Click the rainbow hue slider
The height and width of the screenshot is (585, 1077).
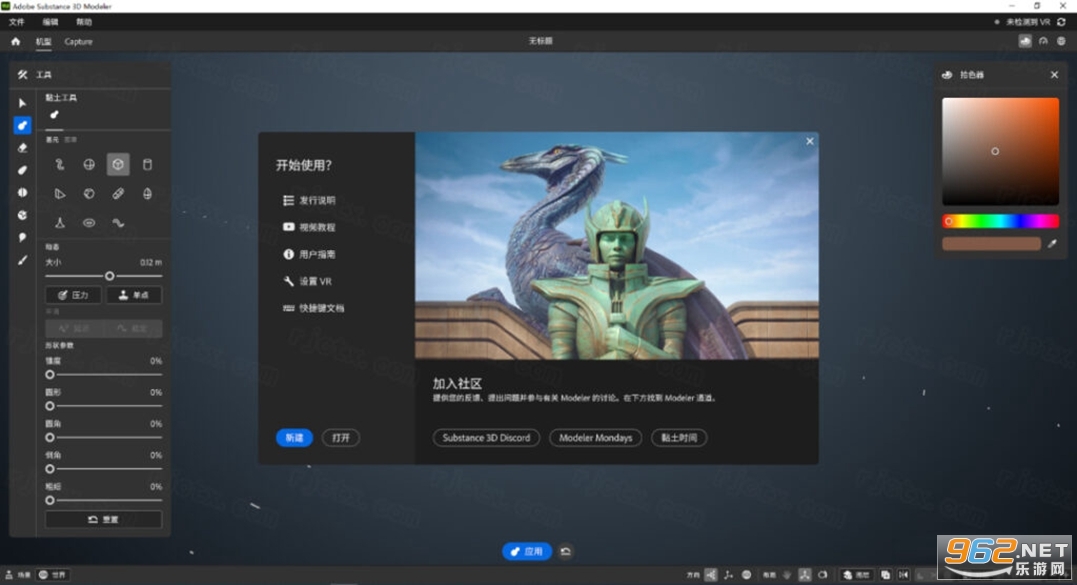click(x=1000, y=221)
